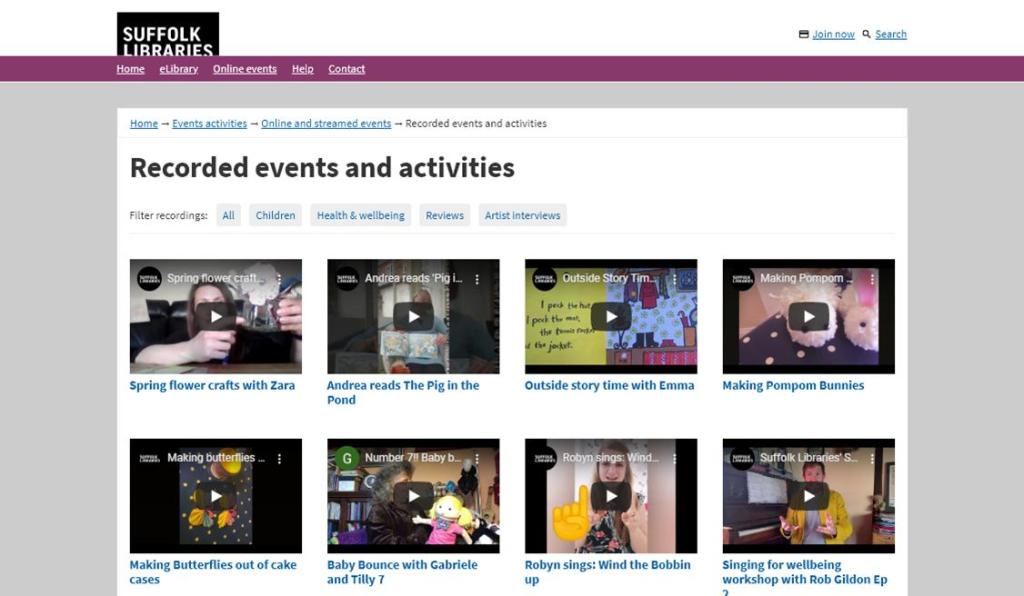Click the green G avatar on Baby Bounce video
1024x596 pixels.
(347, 458)
